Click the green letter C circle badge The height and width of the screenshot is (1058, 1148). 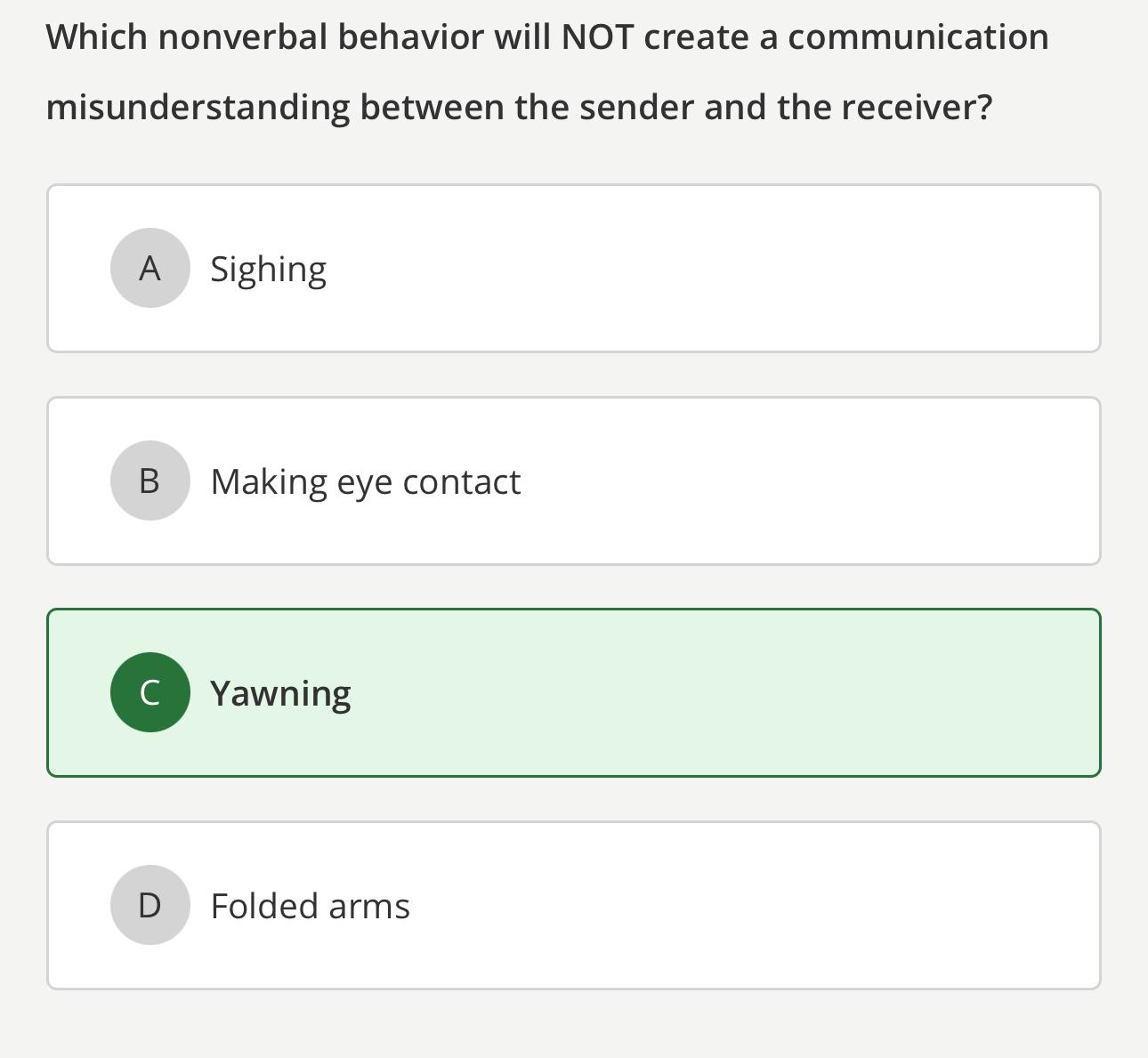point(150,692)
